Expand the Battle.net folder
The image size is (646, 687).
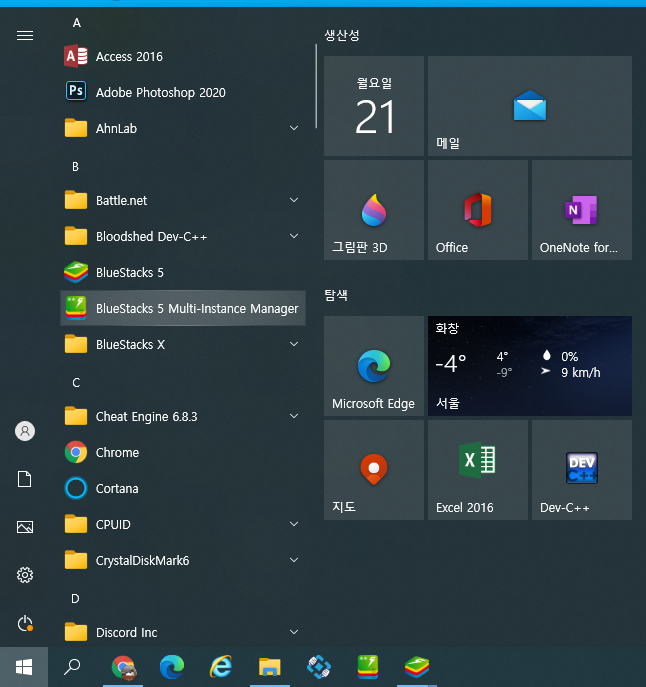pos(183,200)
